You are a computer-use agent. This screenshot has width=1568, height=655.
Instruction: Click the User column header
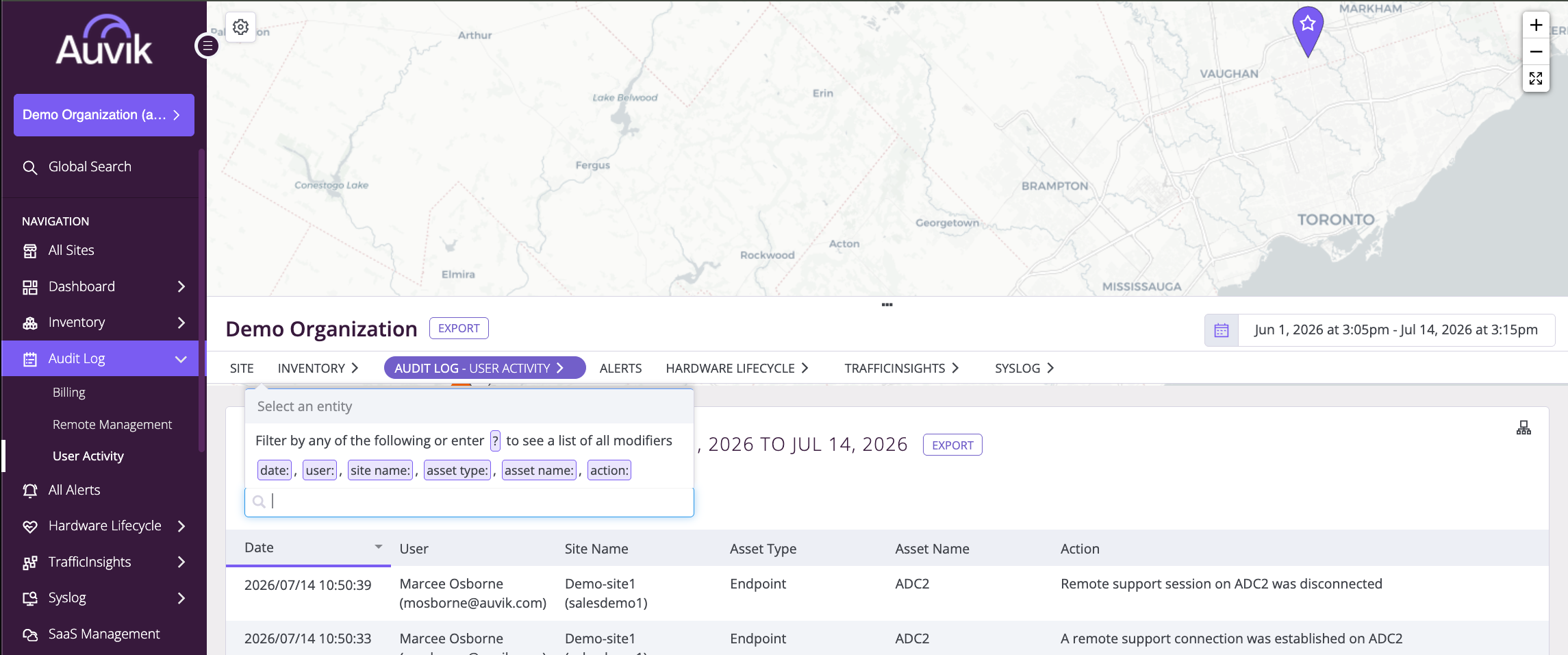(414, 548)
